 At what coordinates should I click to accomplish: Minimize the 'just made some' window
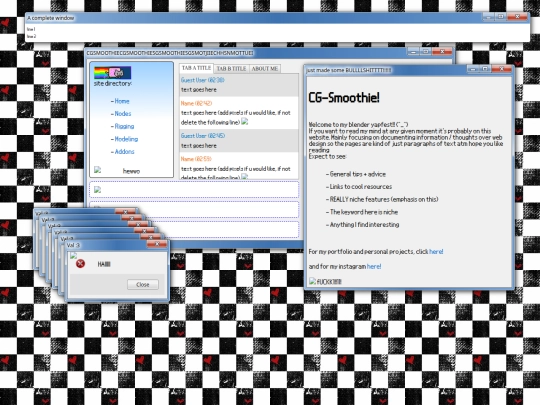pos(473,69)
